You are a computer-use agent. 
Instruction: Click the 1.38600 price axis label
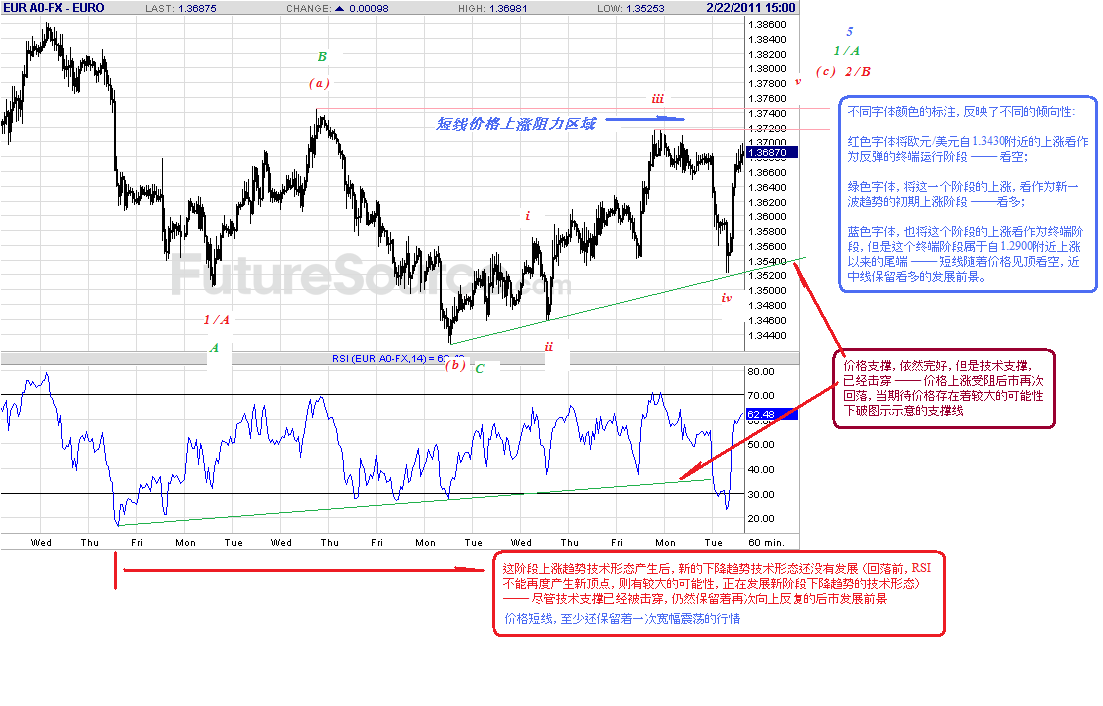click(x=767, y=25)
